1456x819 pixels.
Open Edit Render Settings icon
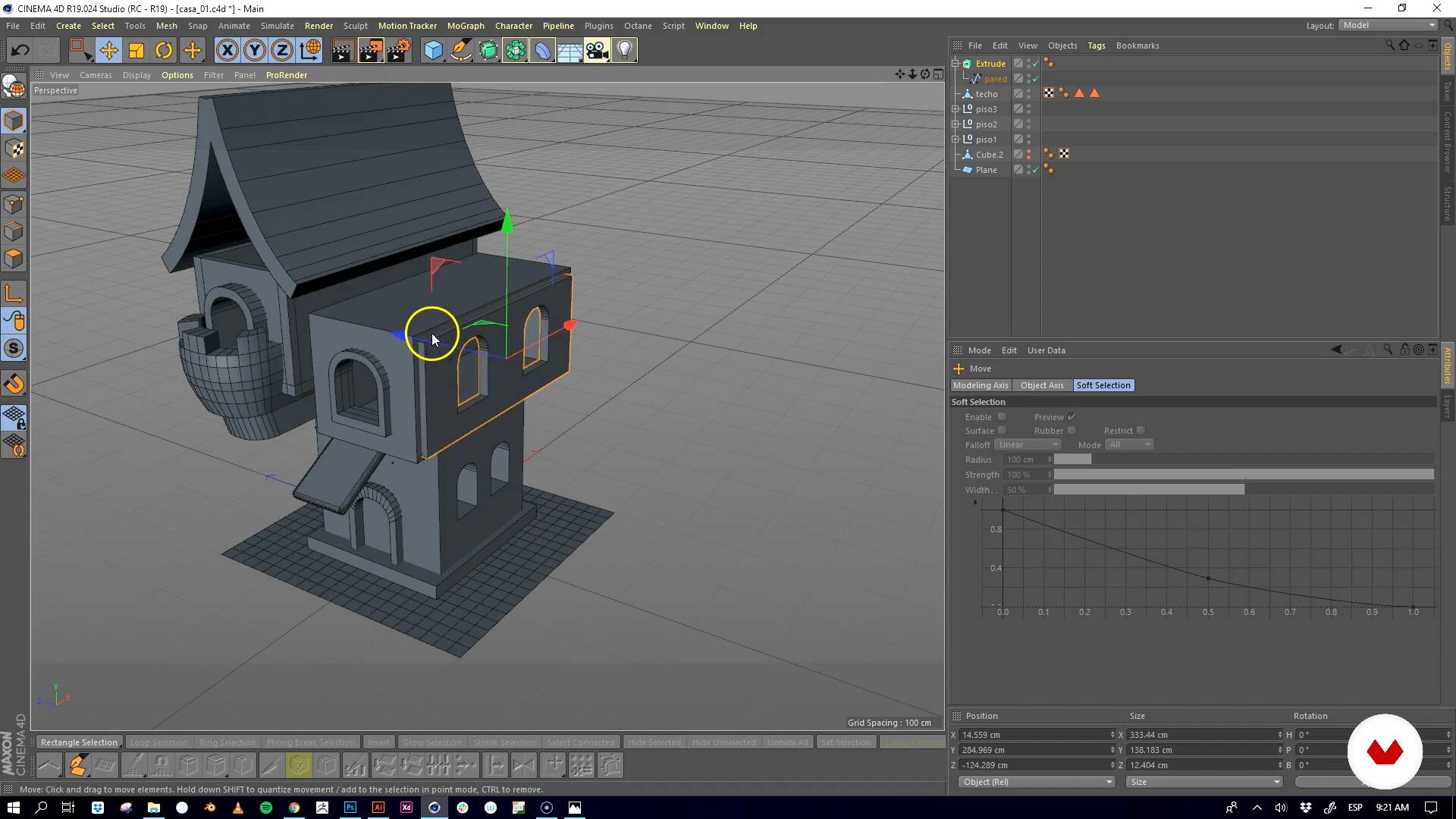(x=398, y=51)
